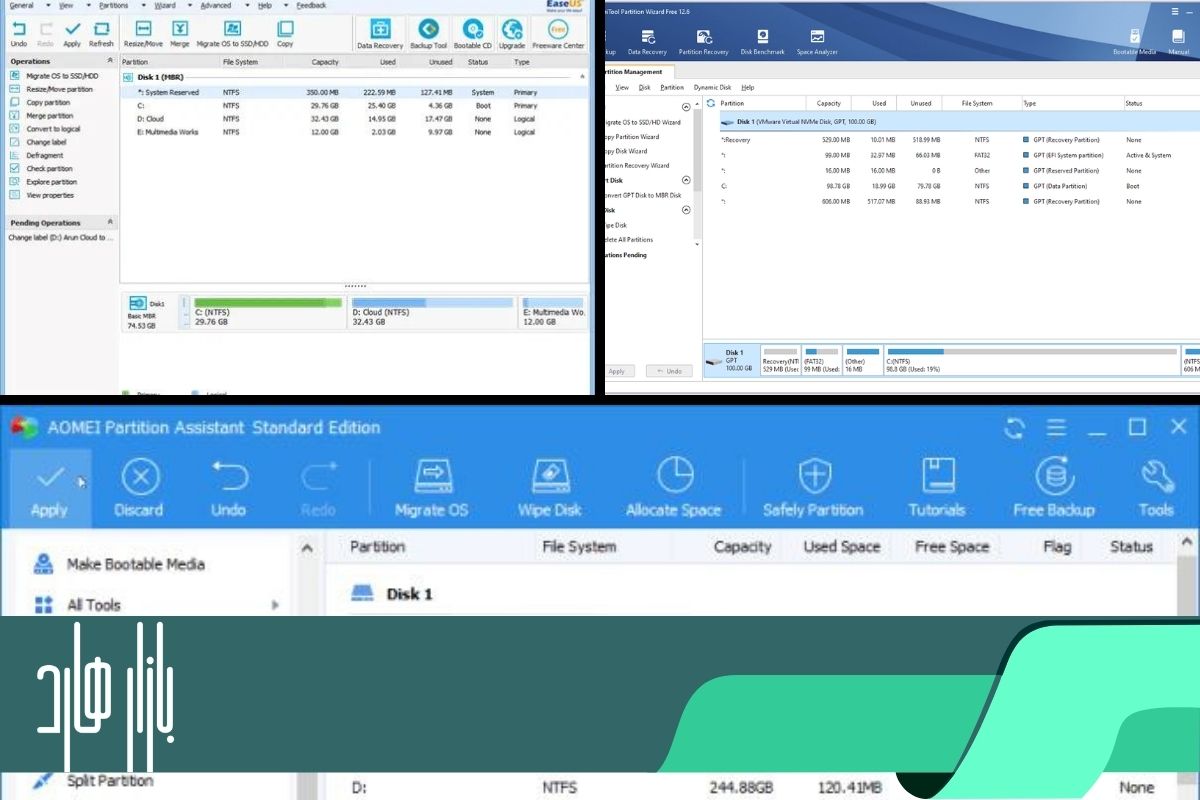Select Resize/Move in the EaseUS toolbar
This screenshot has width=1200, height=800.
(x=144, y=34)
